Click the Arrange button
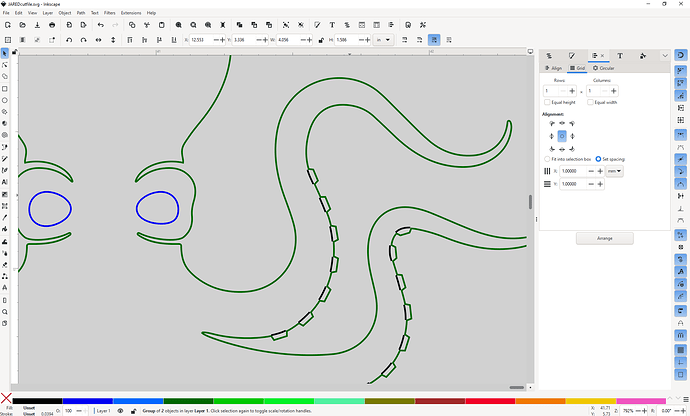The image size is (690, 416). (x=605, y=238)
